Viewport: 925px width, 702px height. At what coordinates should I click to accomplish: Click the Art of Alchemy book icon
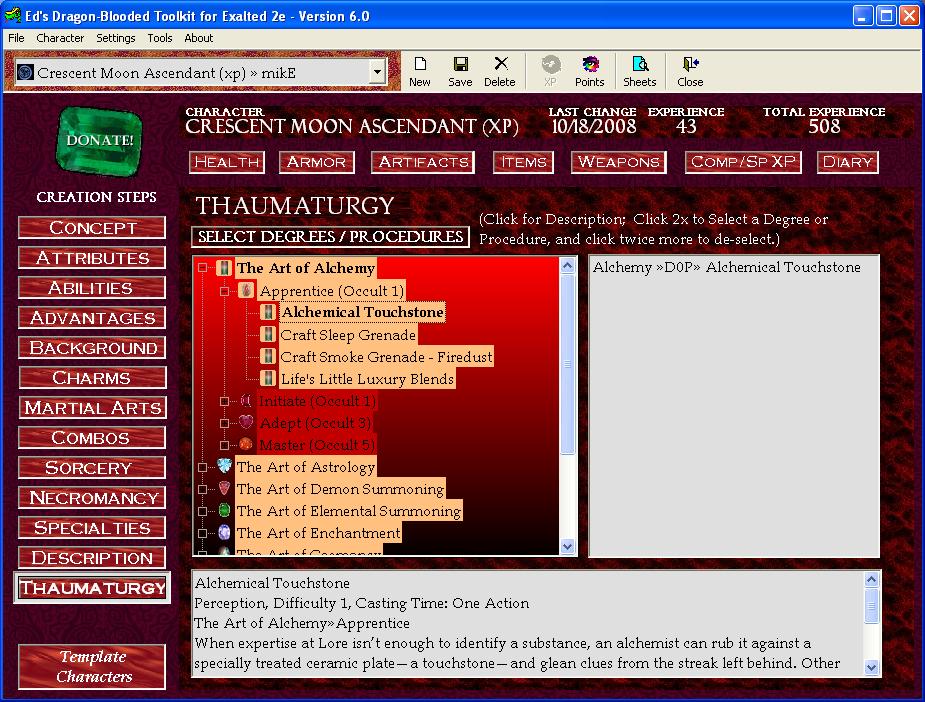point(224,268)
